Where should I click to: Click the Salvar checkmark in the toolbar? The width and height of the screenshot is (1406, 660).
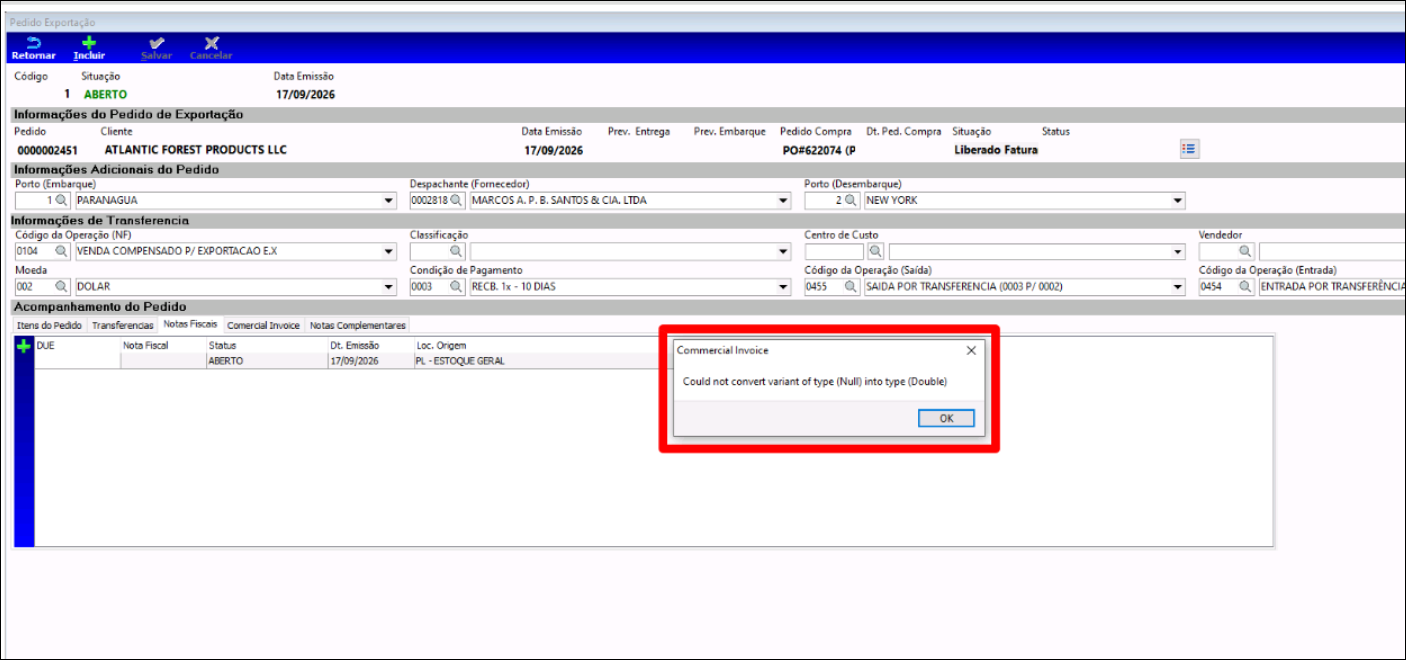[156, 43]
